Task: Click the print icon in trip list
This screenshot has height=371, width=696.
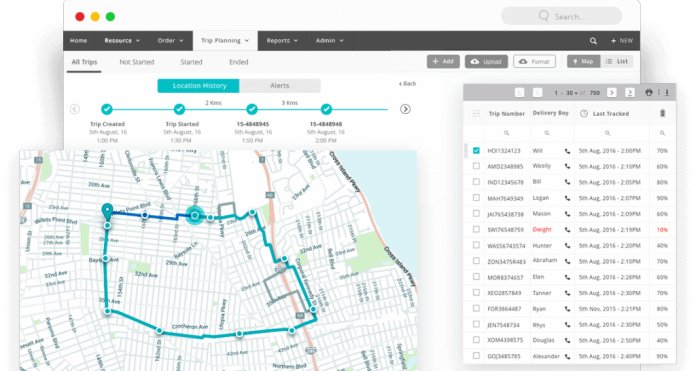Action: coord(649,92)
